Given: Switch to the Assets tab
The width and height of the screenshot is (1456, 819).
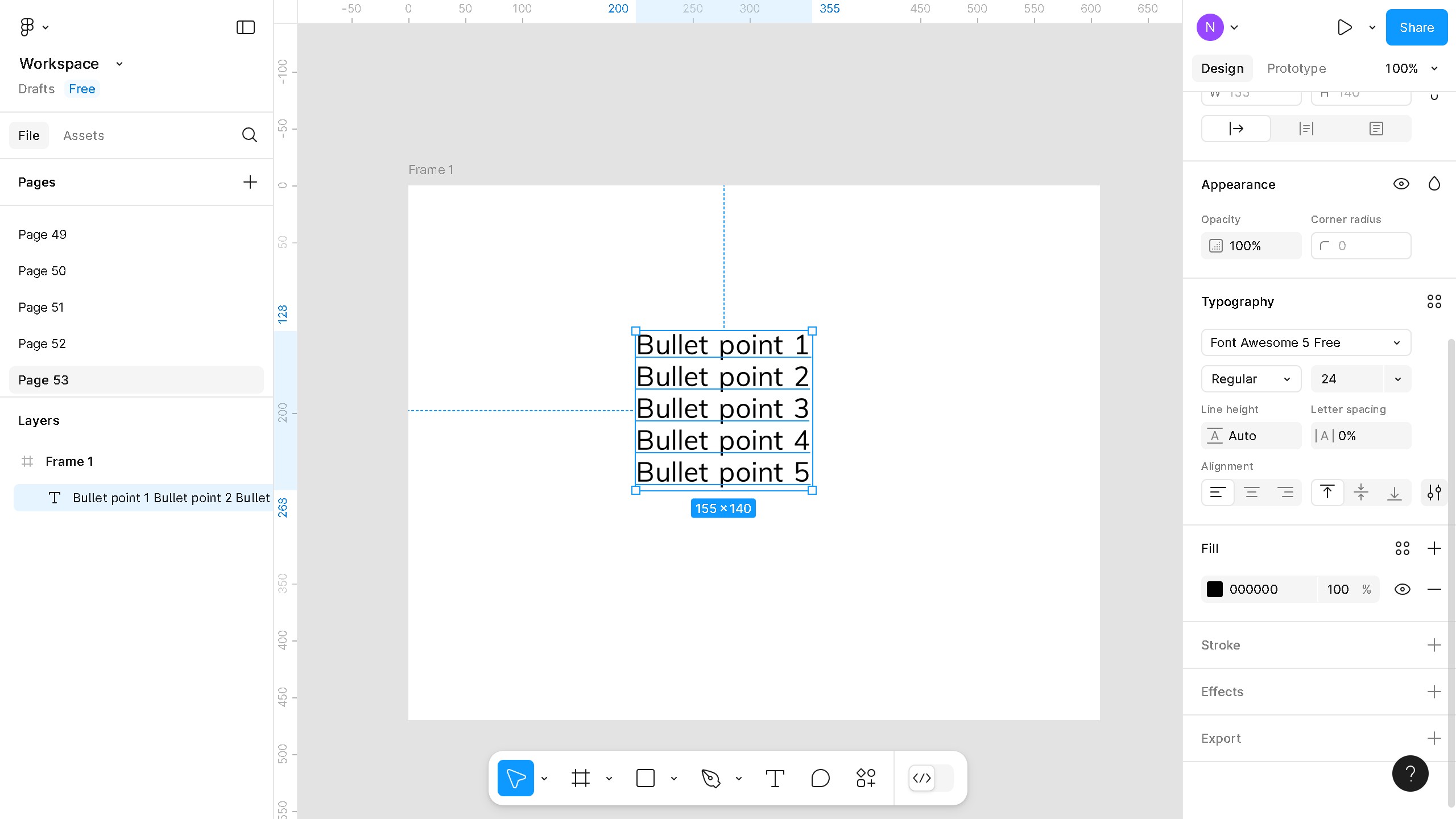Looking at the screenshot, I should (x=84, y=135).
